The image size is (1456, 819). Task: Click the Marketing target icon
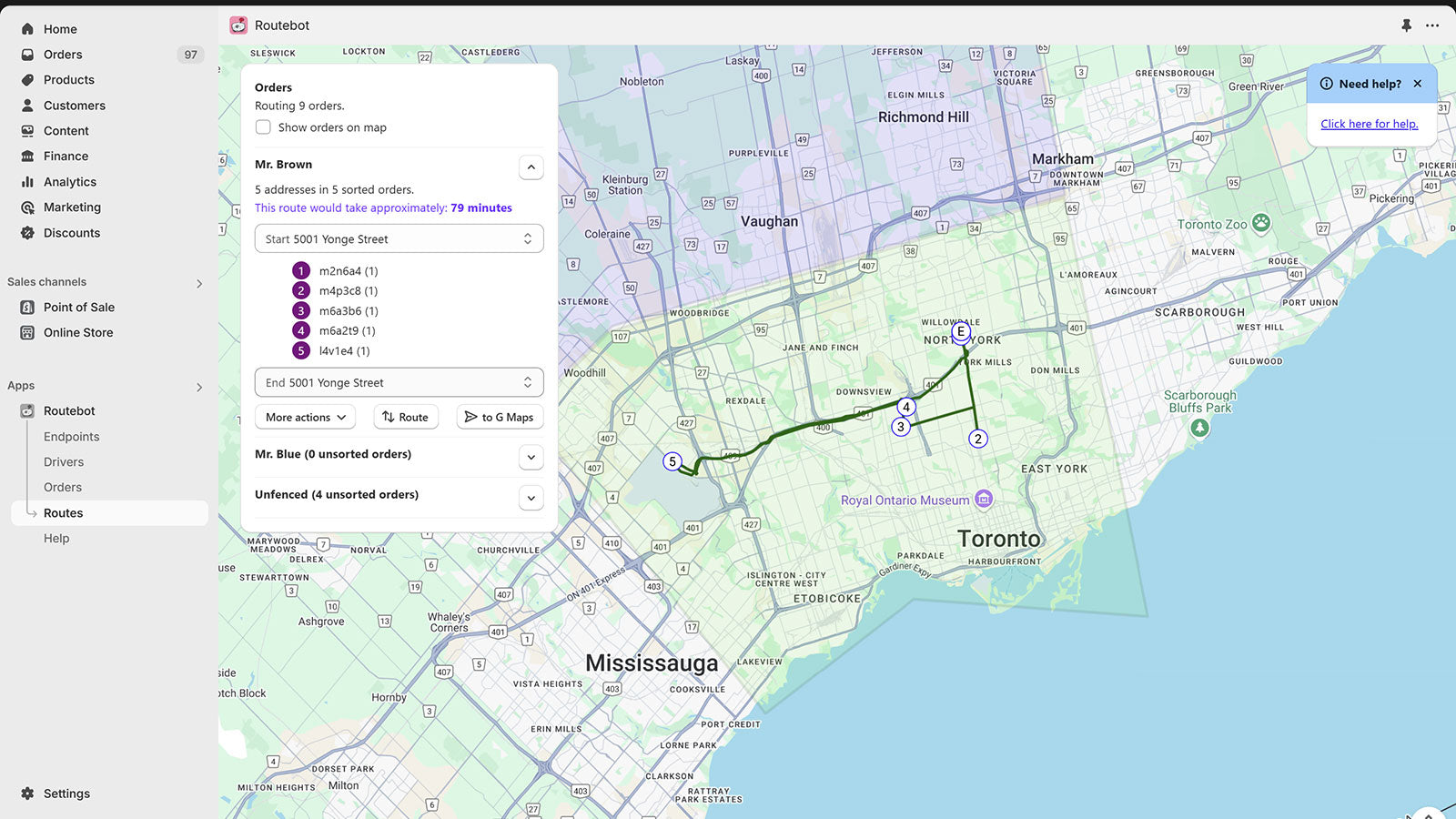27,207
